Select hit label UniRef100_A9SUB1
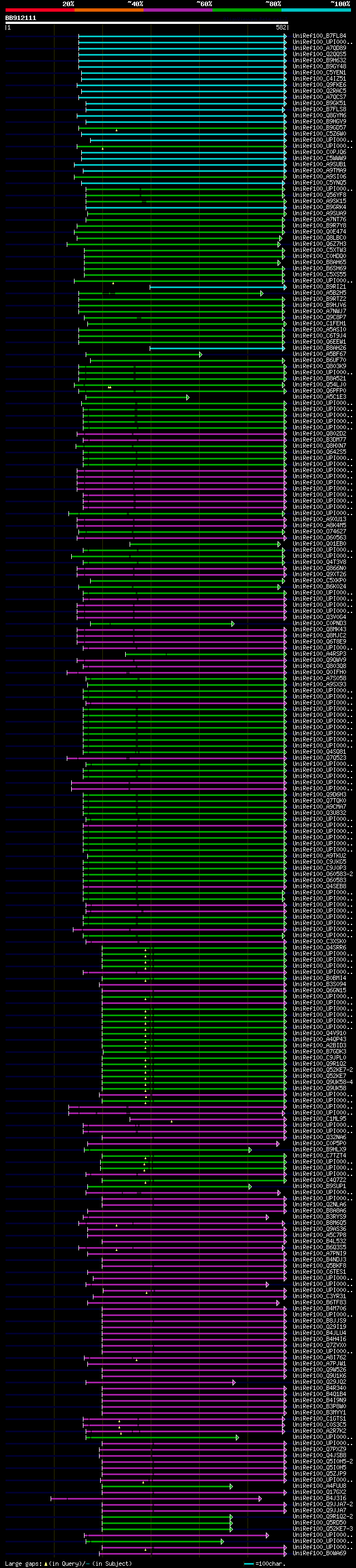The height and width of the screenshot is (1568, 356). [x=319, y=164]
